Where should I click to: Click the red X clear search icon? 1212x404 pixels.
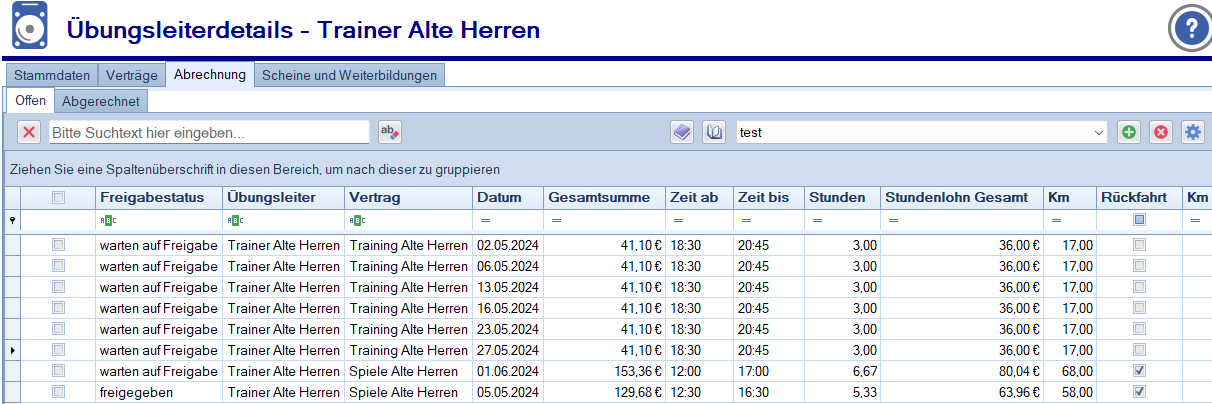tap(29, 132)
